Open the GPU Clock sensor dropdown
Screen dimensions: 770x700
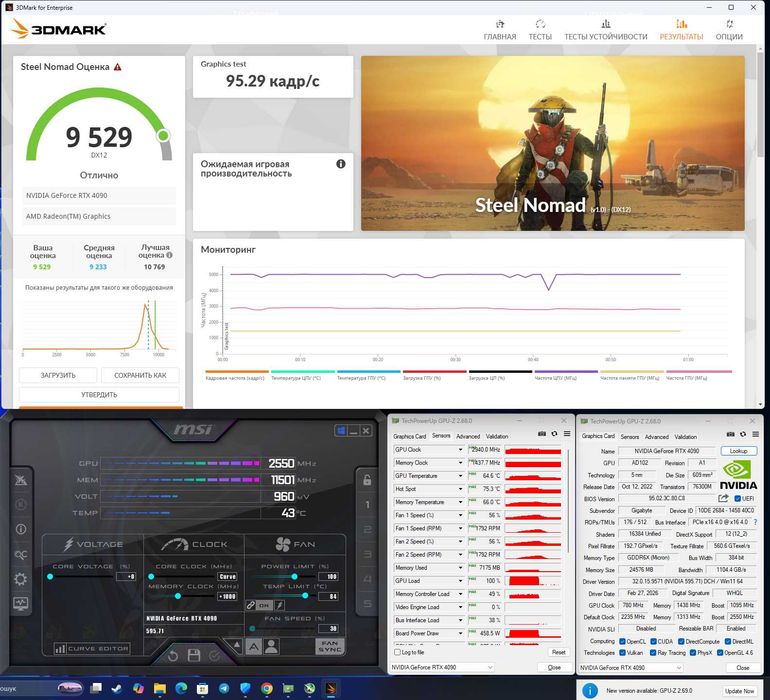pos(461,449)
